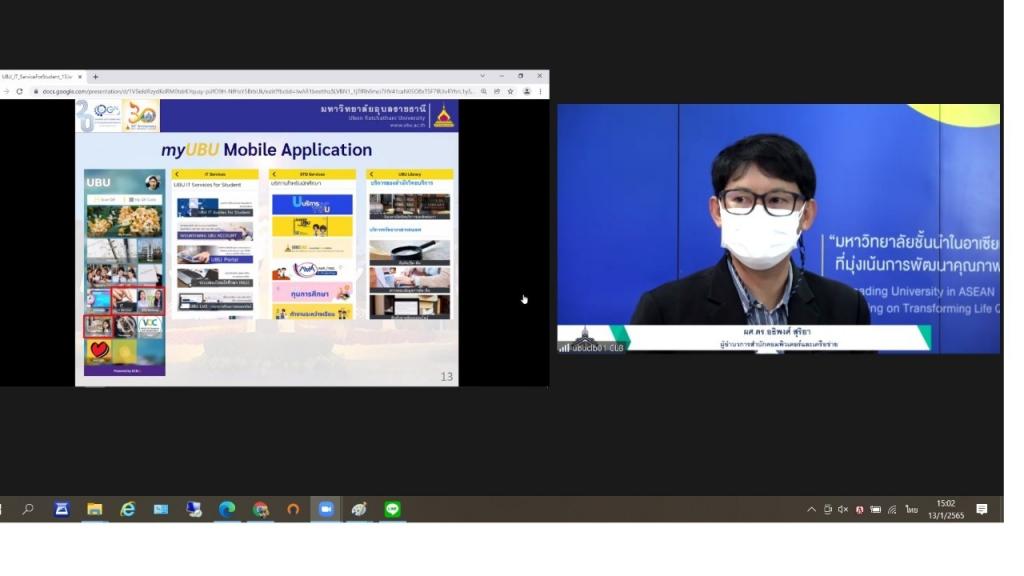Screen dimensions: 1024x576
Task: Click the UBU app profile avatar
Action: click(x=153, y=182)
